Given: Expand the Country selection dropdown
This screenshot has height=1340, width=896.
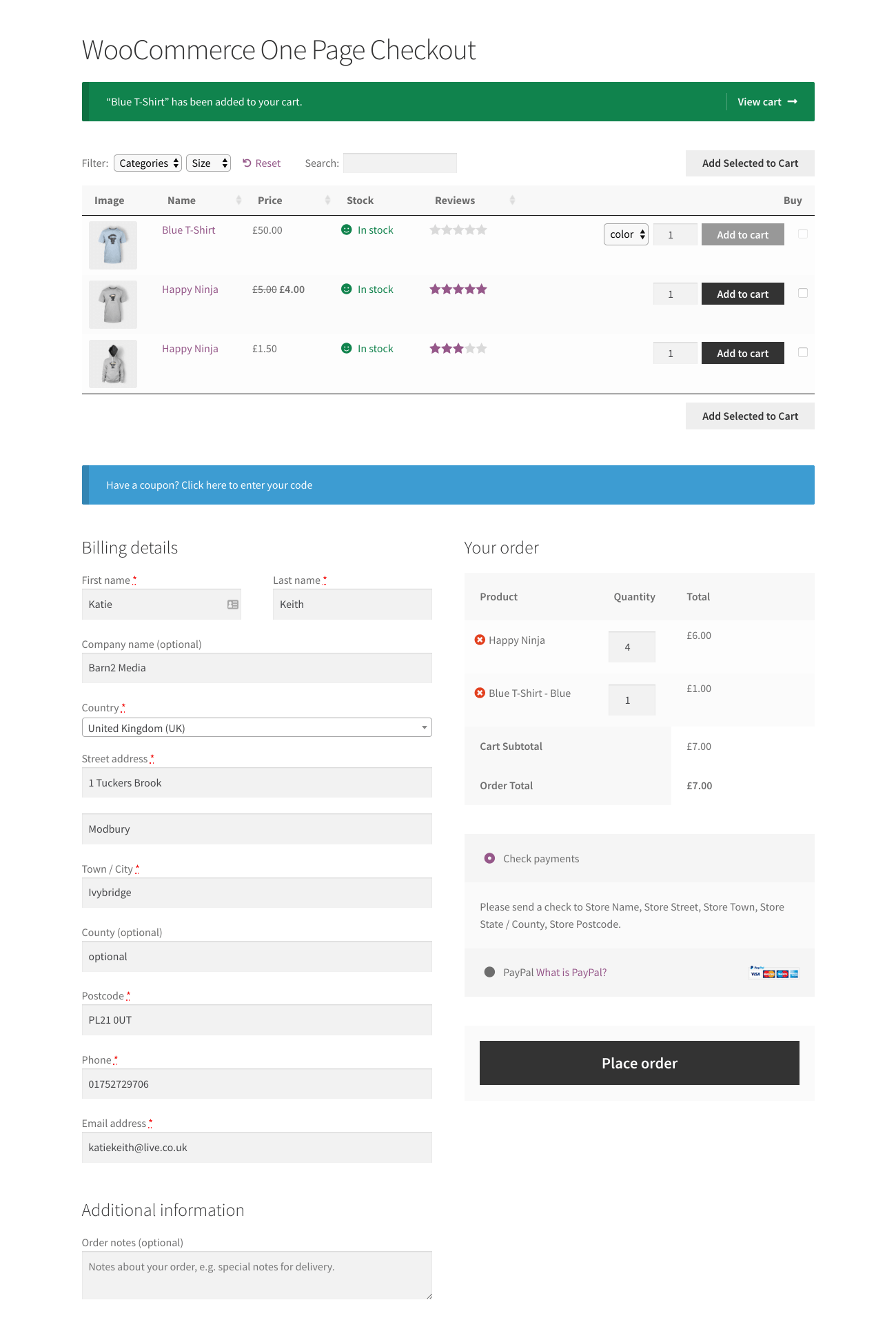Looking at the screenshot, I should 256,728.
